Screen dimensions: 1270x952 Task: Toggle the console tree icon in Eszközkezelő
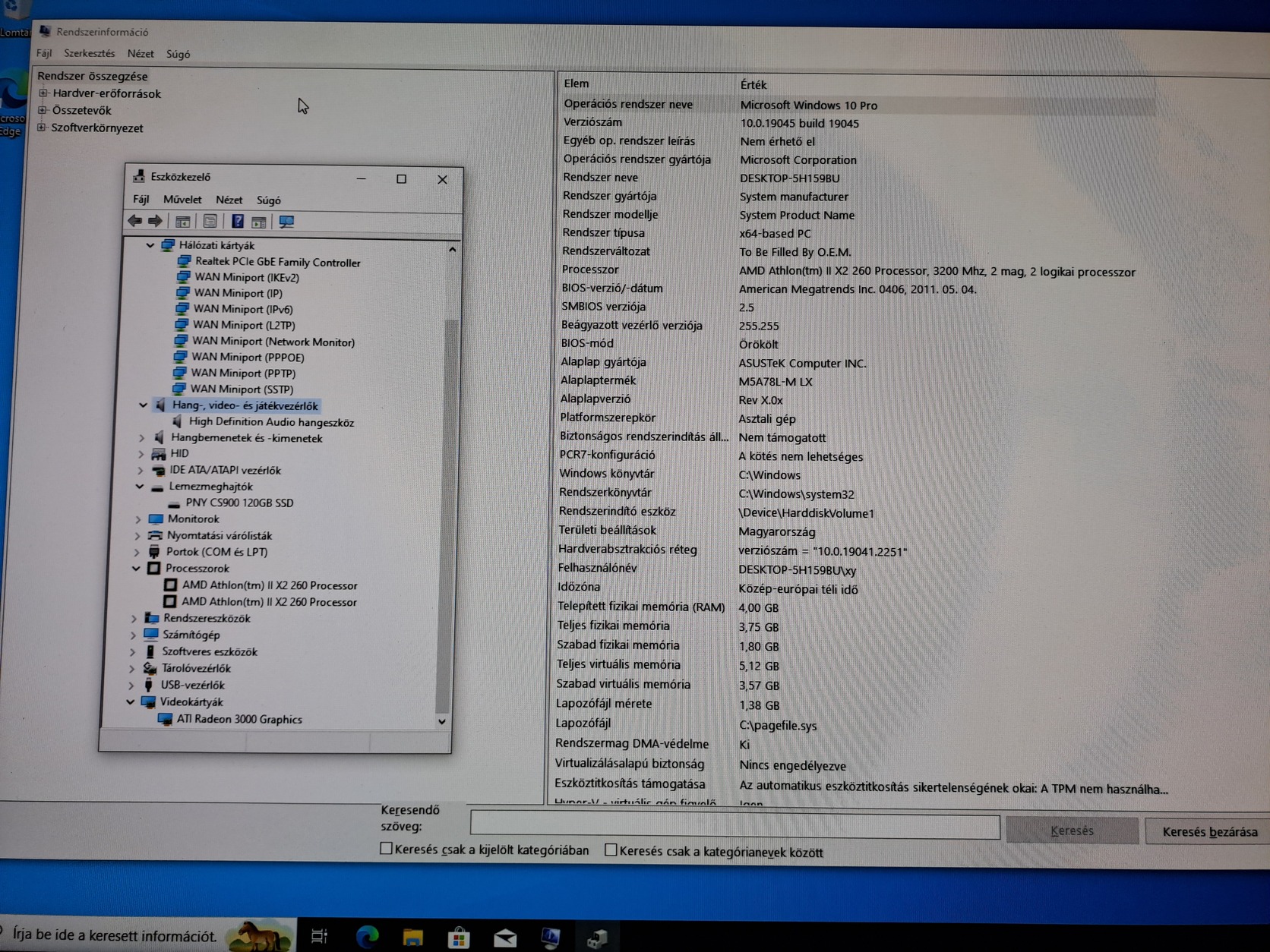pyautogui.click(x=182, y=222)
